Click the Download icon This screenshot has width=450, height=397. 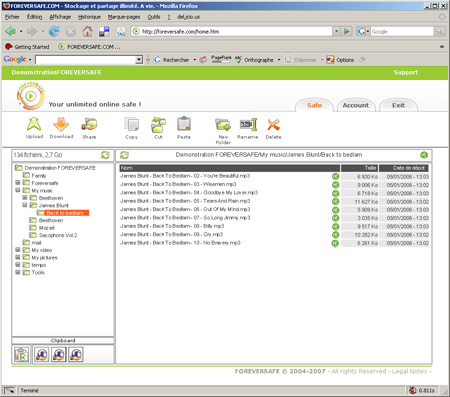click(x=61, y=124)
